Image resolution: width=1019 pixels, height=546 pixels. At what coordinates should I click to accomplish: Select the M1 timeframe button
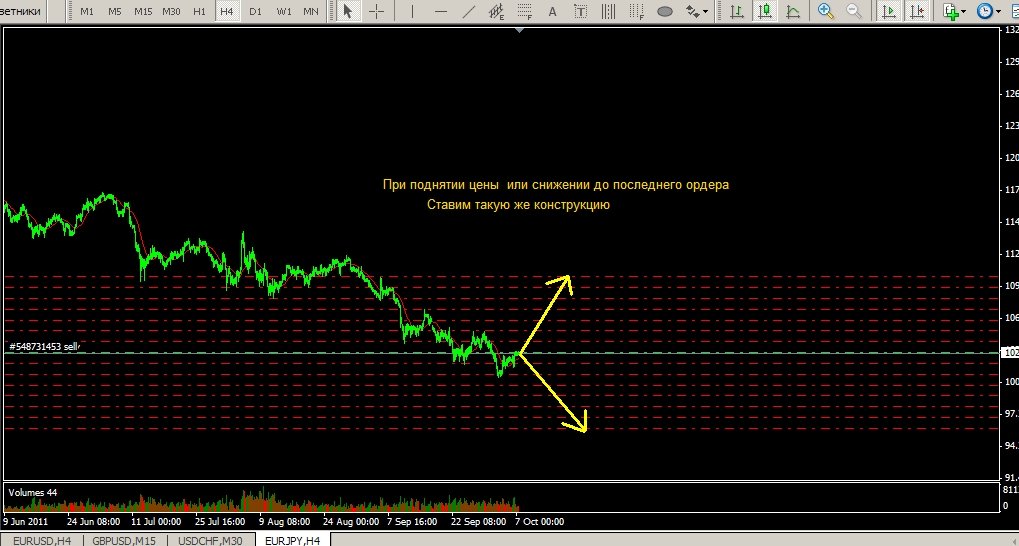click(x=86, y=11)
